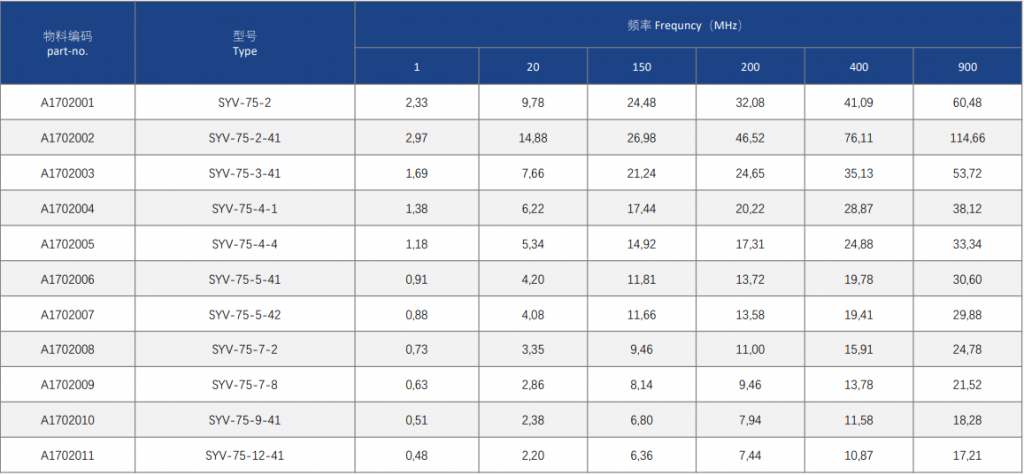The height and width of the screenshot is (475, 1024).
Task: Select the SYV-75-2-41 type cell
Action: (245, 138)
